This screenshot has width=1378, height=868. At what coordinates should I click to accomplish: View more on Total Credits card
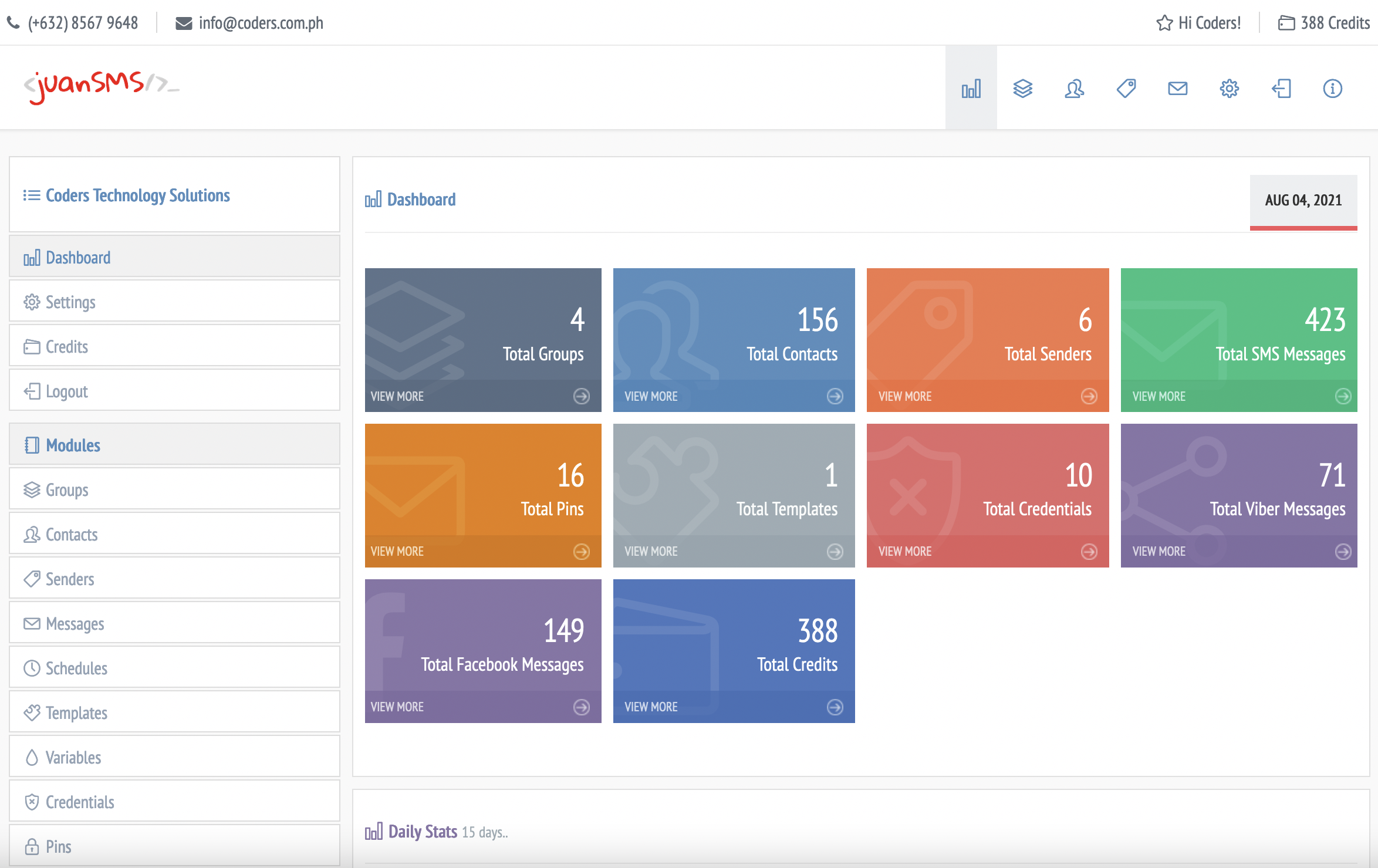click(651, 707)
